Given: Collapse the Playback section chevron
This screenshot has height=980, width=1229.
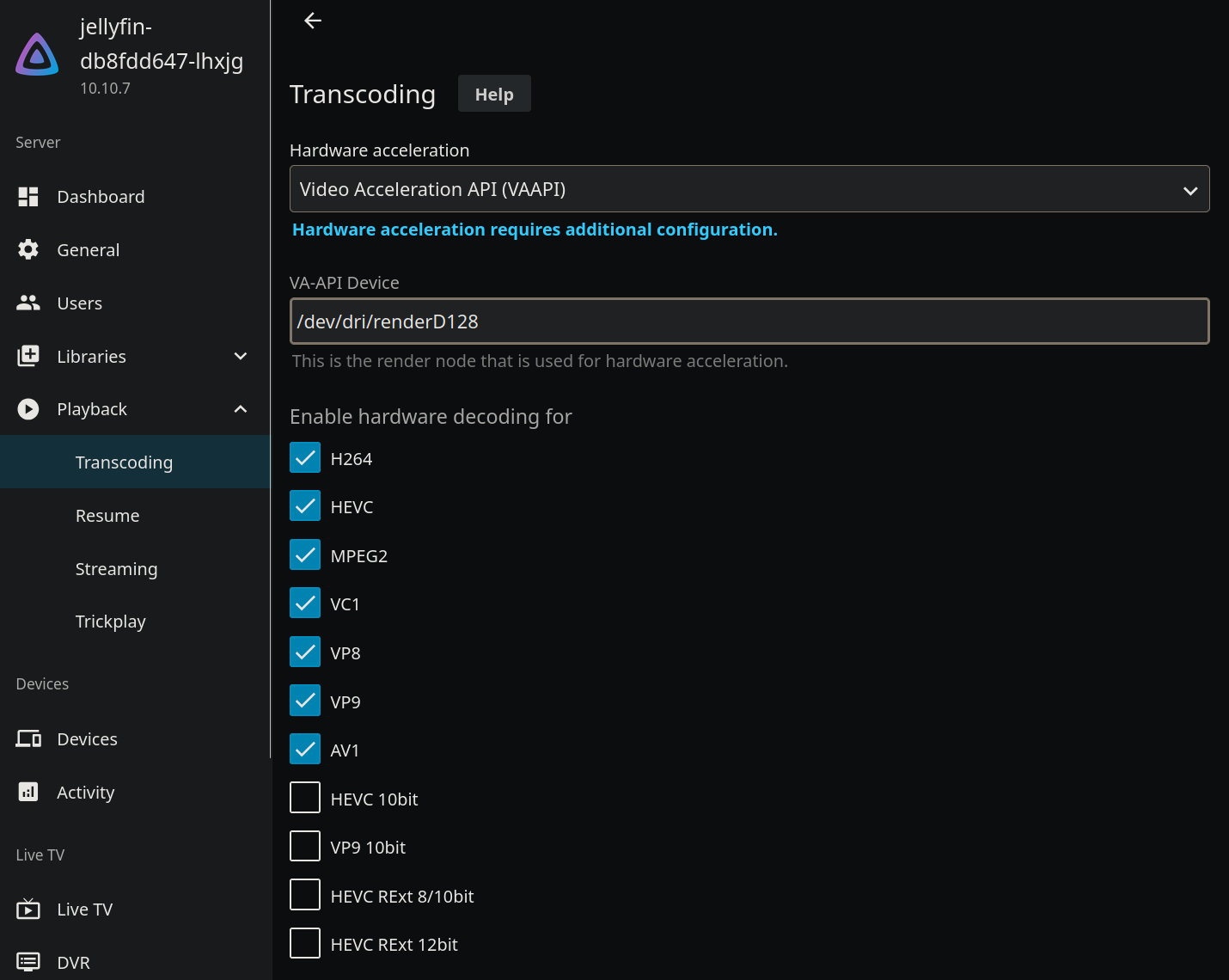Looking at the screenshot, I should tap(241, 409).
